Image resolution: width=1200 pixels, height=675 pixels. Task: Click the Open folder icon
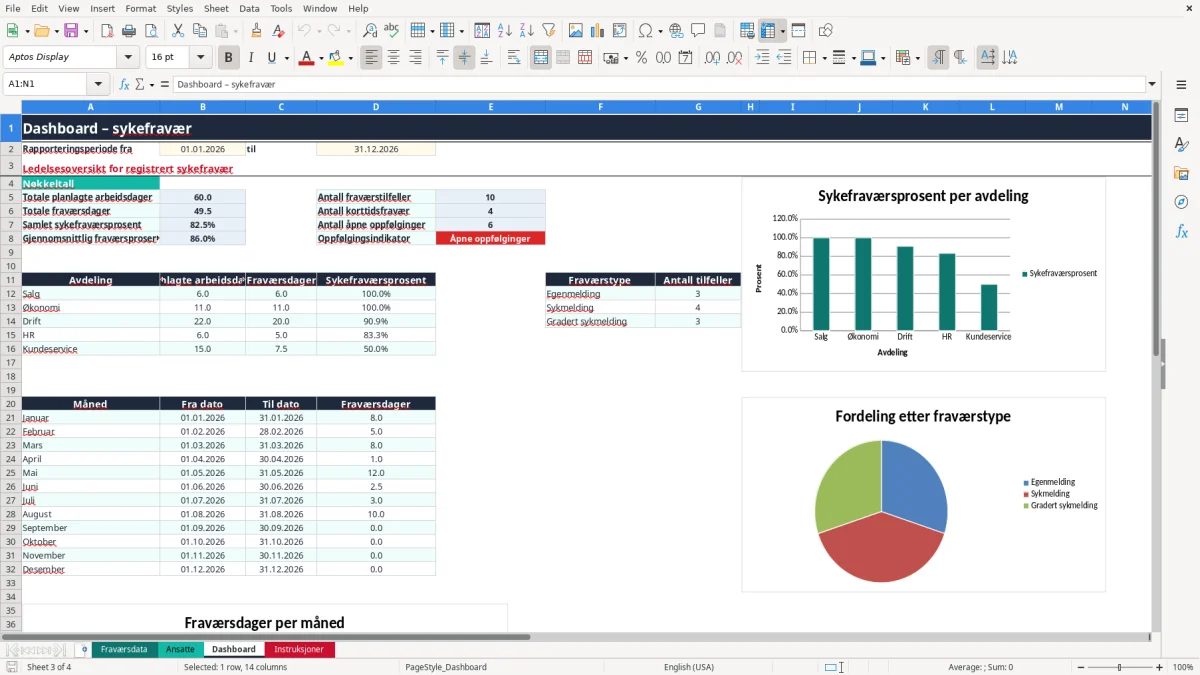coord(41,31)
